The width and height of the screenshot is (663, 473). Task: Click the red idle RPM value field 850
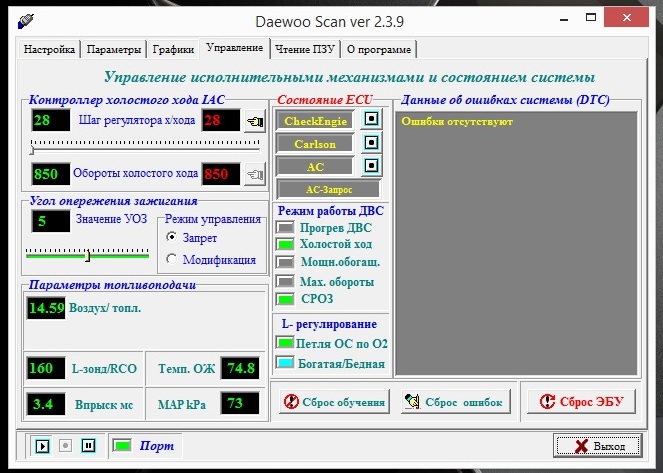point(221,174)
